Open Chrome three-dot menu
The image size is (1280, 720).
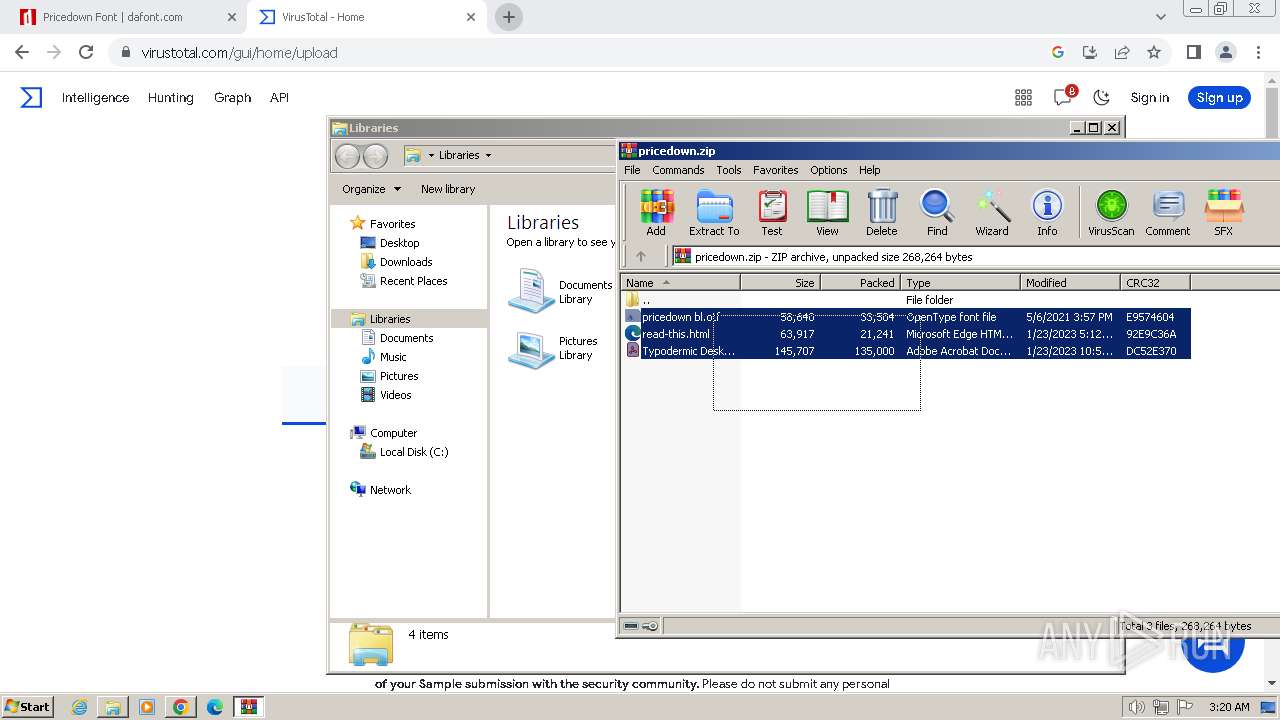(1257, 52)
